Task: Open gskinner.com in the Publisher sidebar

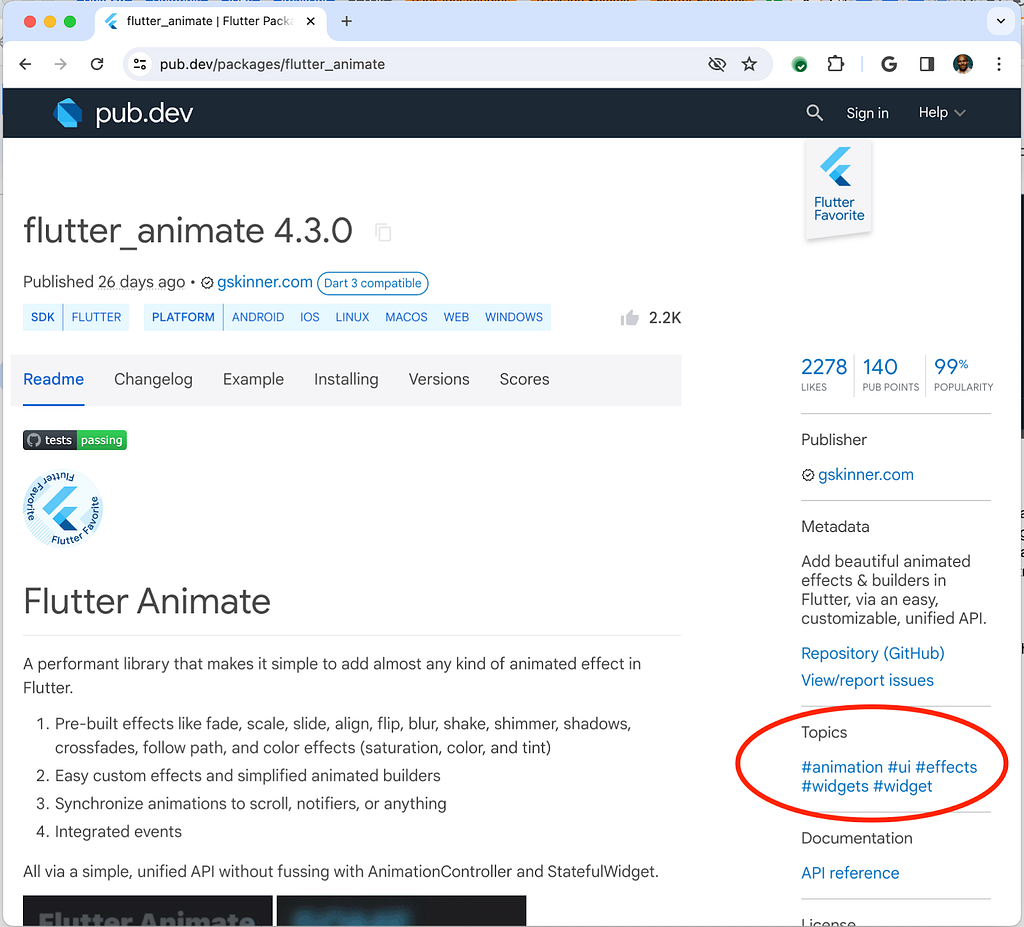Action: [x=865, y=475]
